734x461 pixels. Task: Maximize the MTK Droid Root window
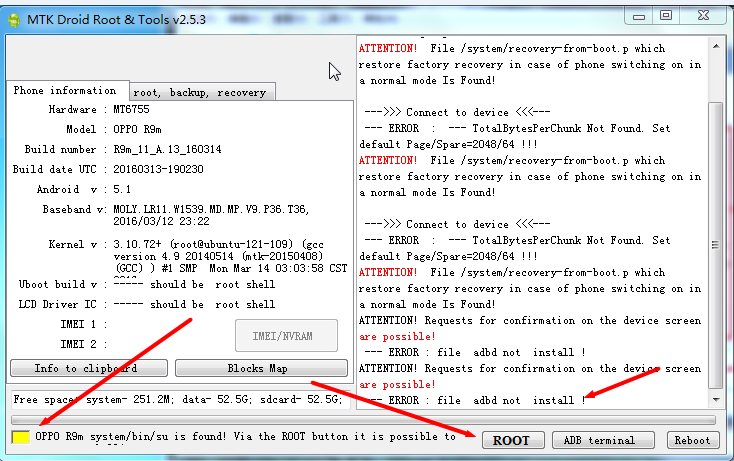[666, 15]
